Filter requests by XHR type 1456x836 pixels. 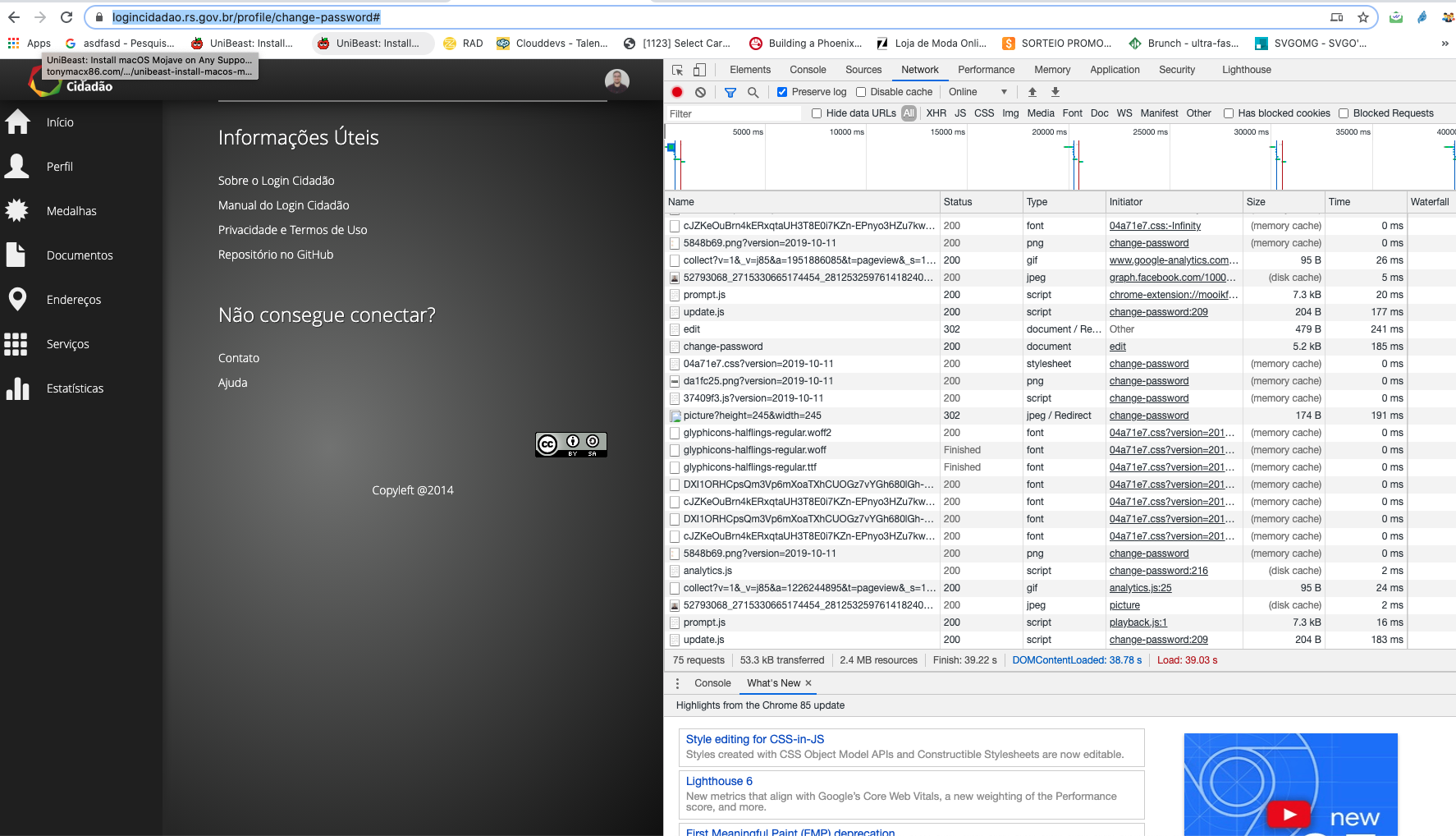[936, 113]
